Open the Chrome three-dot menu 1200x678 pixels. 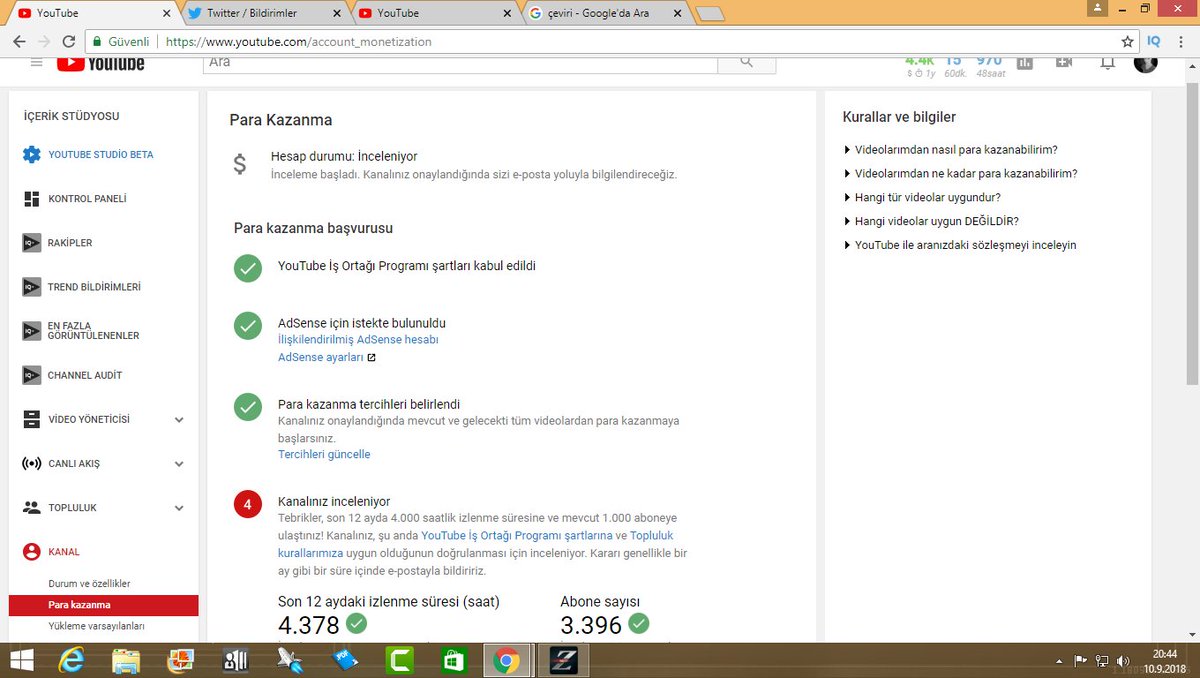1180,42
